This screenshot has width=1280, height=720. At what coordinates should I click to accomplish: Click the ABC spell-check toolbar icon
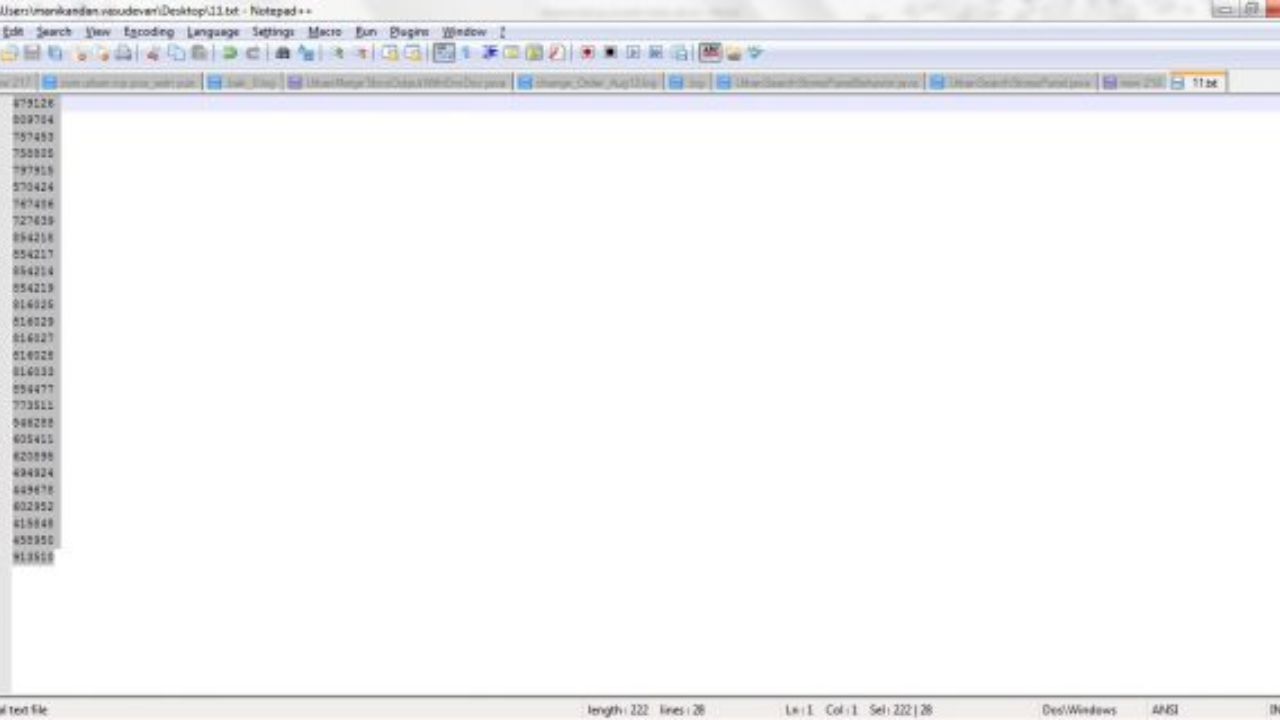(x=710, y=53)
